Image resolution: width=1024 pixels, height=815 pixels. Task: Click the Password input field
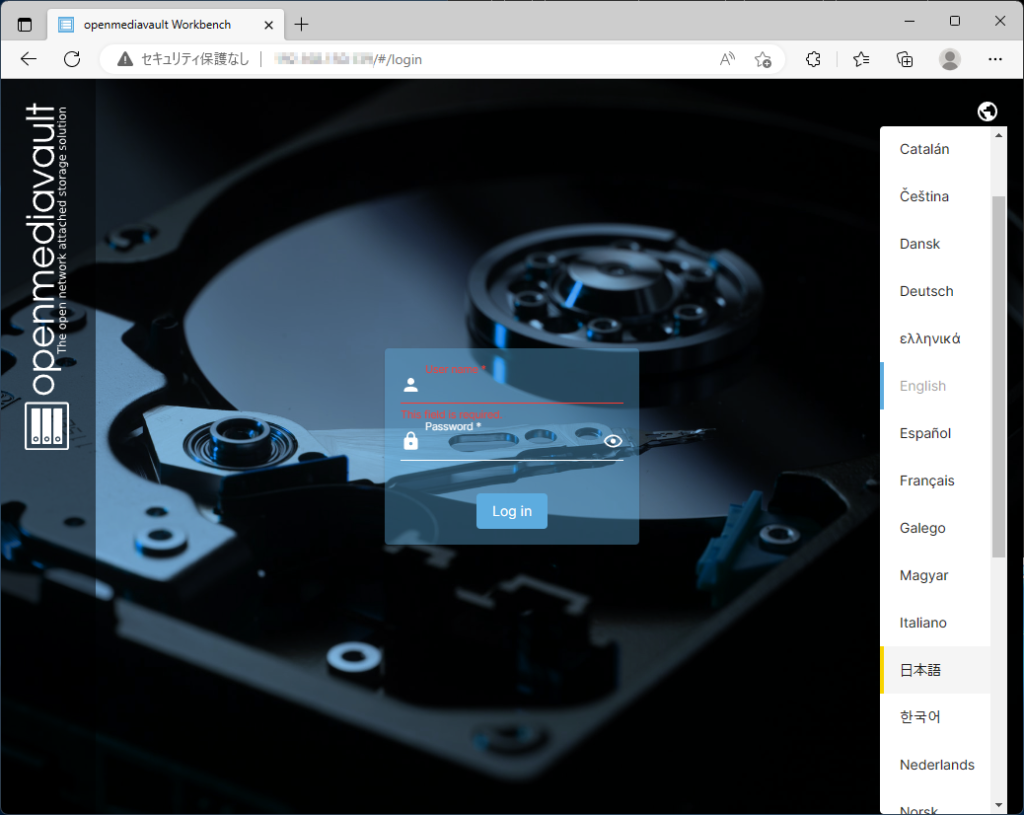[x=510, y=443]
